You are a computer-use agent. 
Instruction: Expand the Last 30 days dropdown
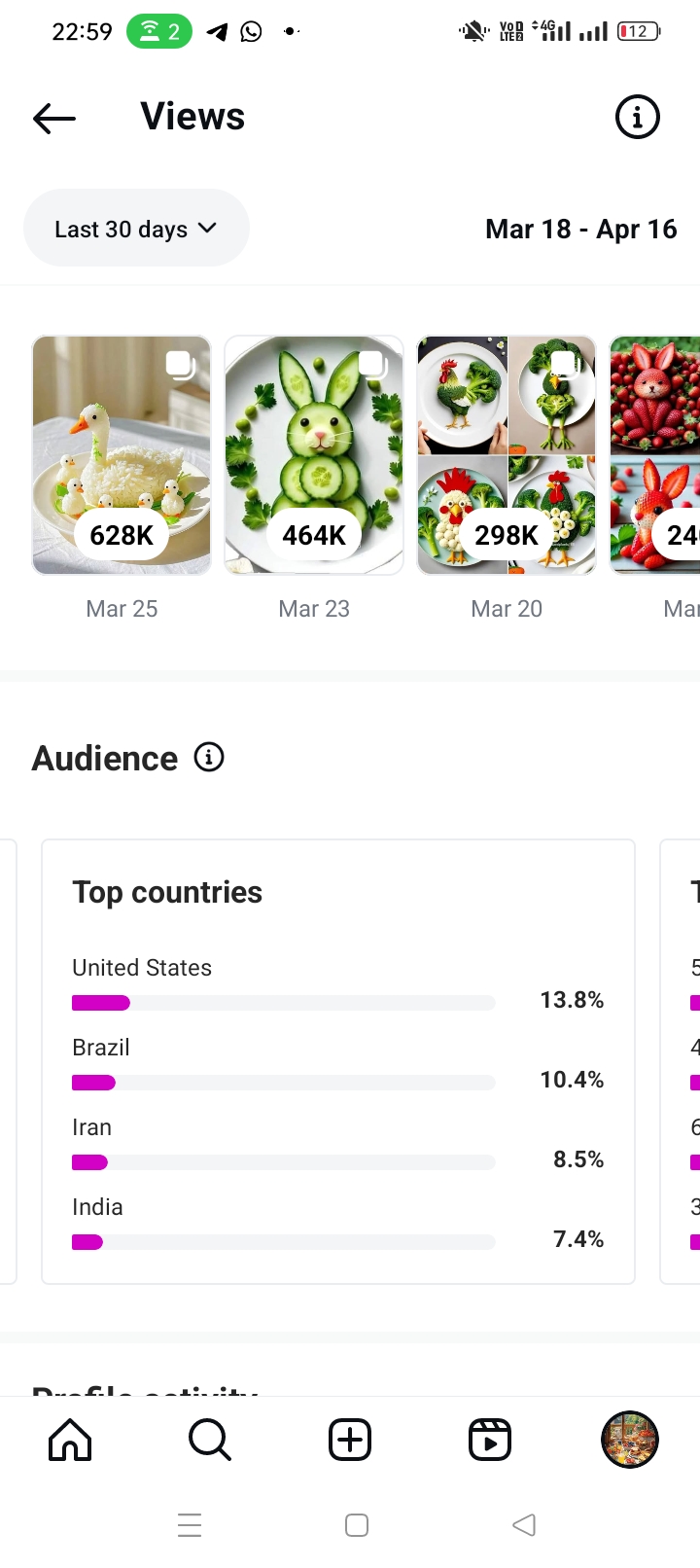(136, 229)
